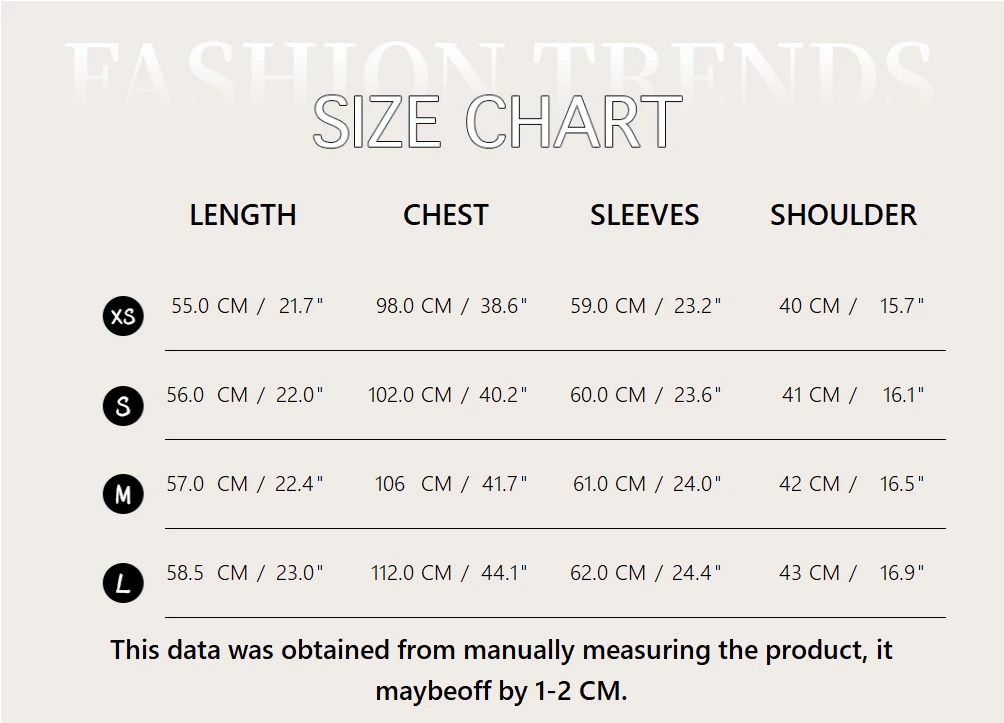
Task: Click L length value 58.5 CM
Action: [207, 573]
